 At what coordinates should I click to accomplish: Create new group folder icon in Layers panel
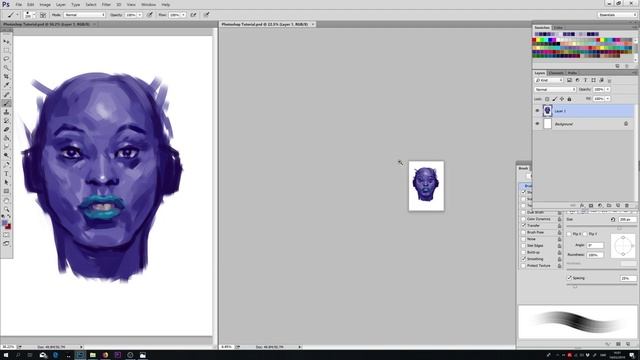click(x=609, y=205)
